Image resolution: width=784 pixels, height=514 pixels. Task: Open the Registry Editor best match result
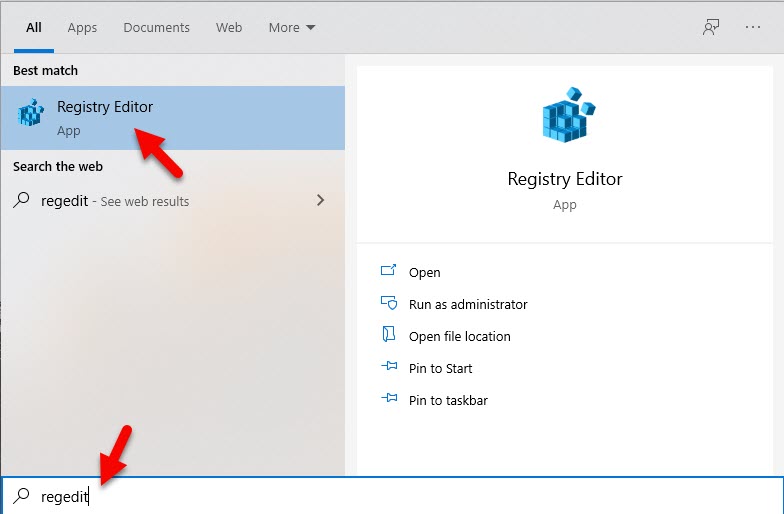point(105,117)
